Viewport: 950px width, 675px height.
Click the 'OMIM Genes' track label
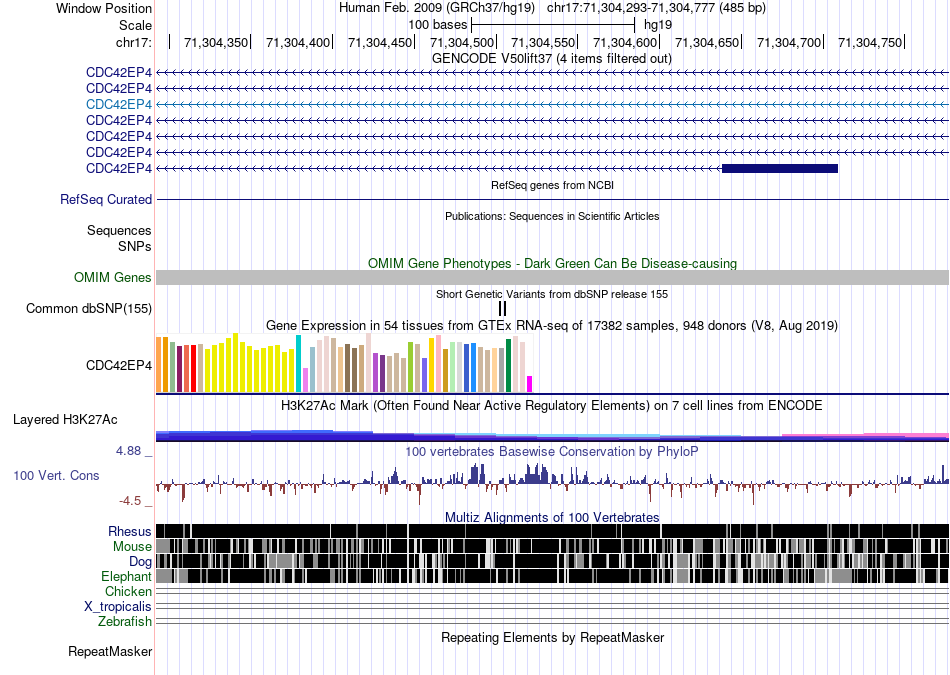click(113, 278)
